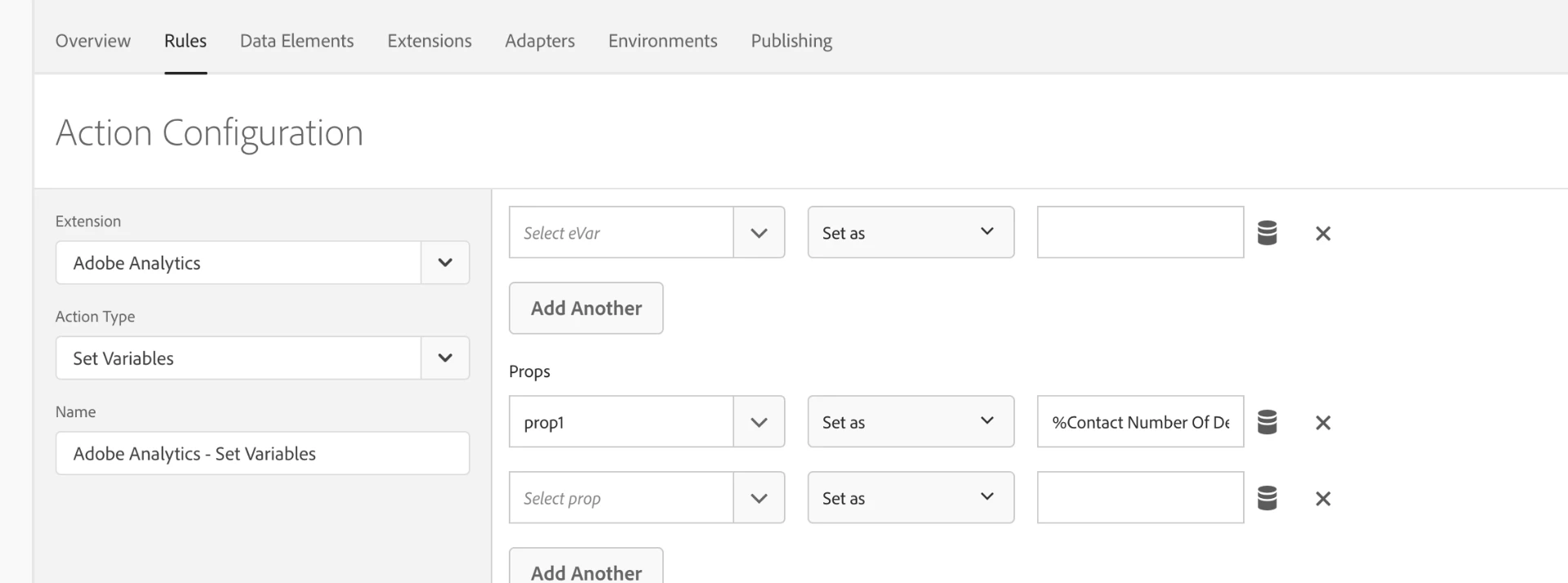Remove the empty Select prop row

tap(1323, 499)
